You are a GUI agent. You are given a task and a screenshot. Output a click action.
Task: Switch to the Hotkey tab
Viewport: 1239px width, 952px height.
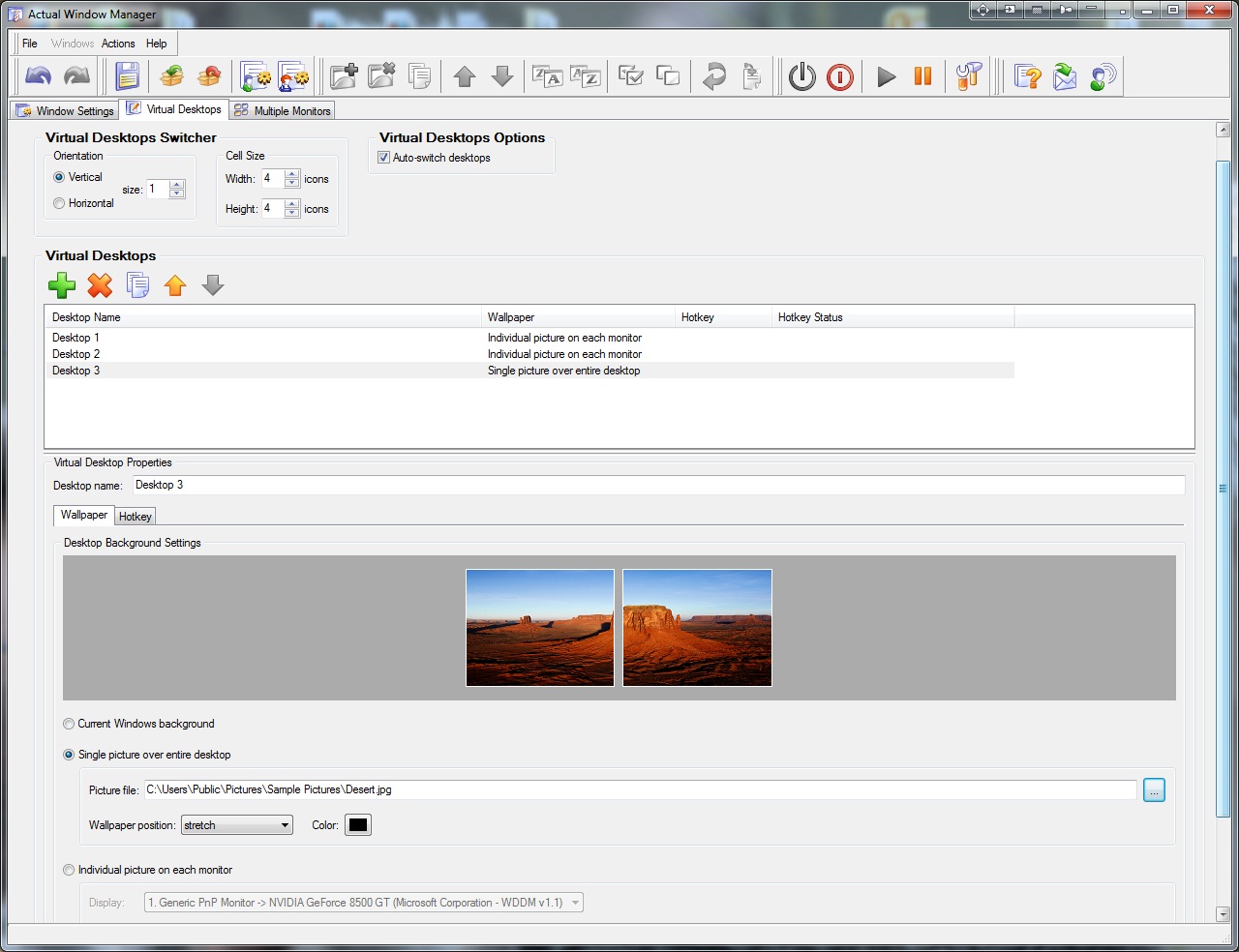pos(135,516)
